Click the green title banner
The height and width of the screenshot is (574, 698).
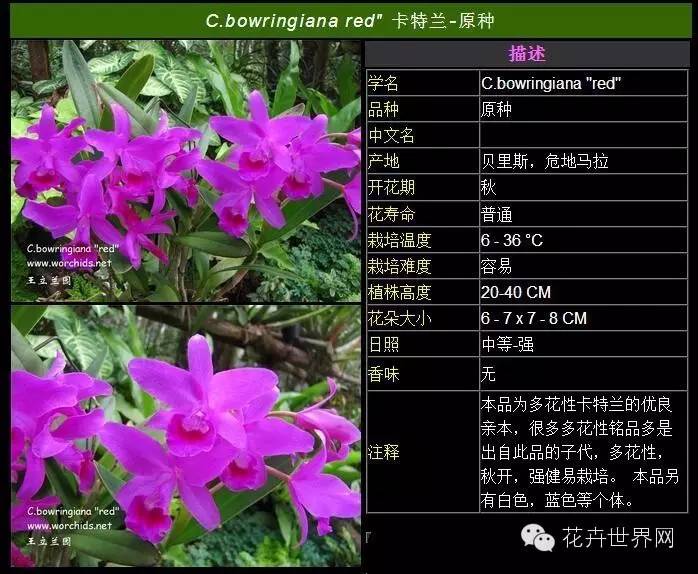click(349, 20)
